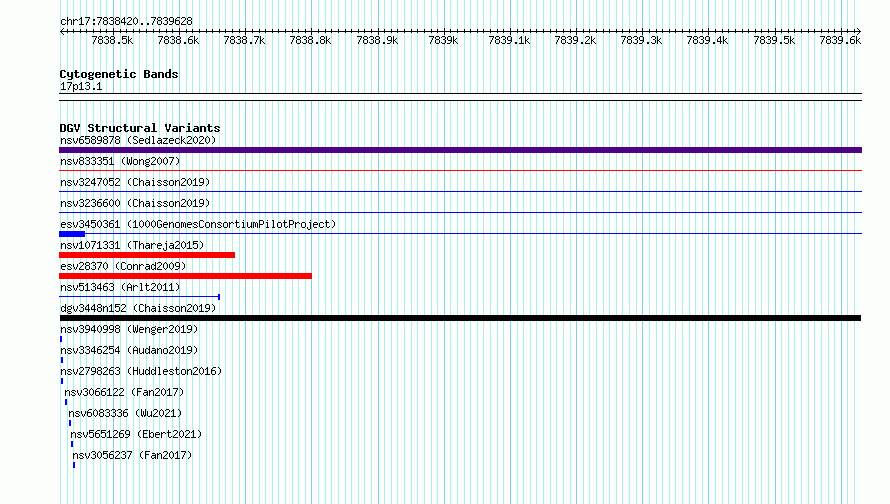890x504 pixels.
Task: Open nsv3056237 (Fan2017) variant label
Action: pyautogui.click(x=132, y=455)
